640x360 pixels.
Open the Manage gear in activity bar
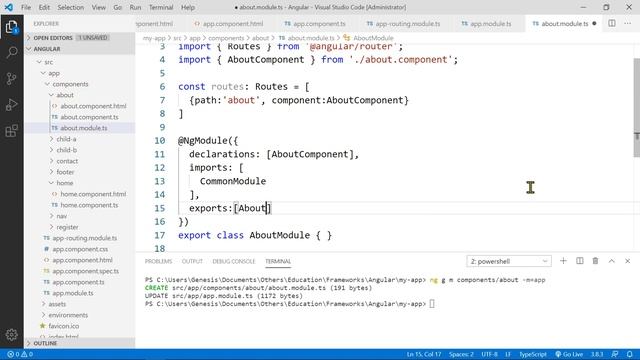pyautogui.click(x=11, y=335)
